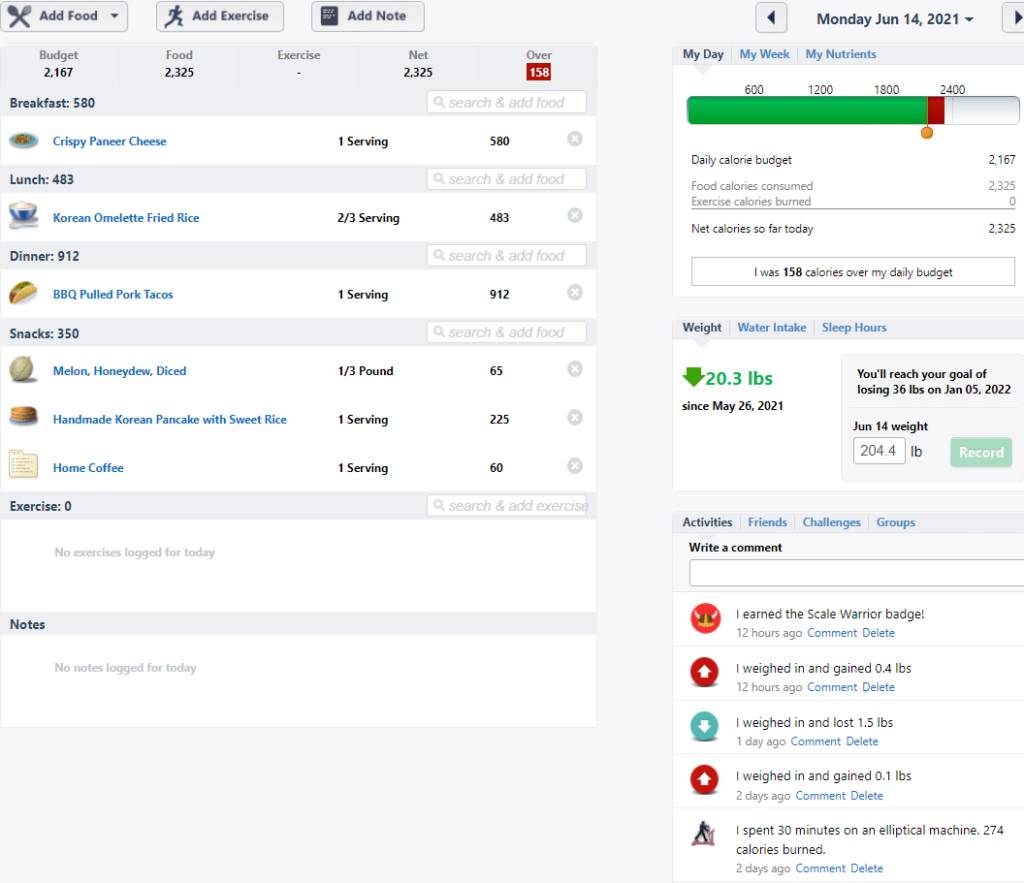Open Handmade Korean Pancake with Sweet Rice link
Screen dimensions: 1024x883
click(x=170, y=419)
